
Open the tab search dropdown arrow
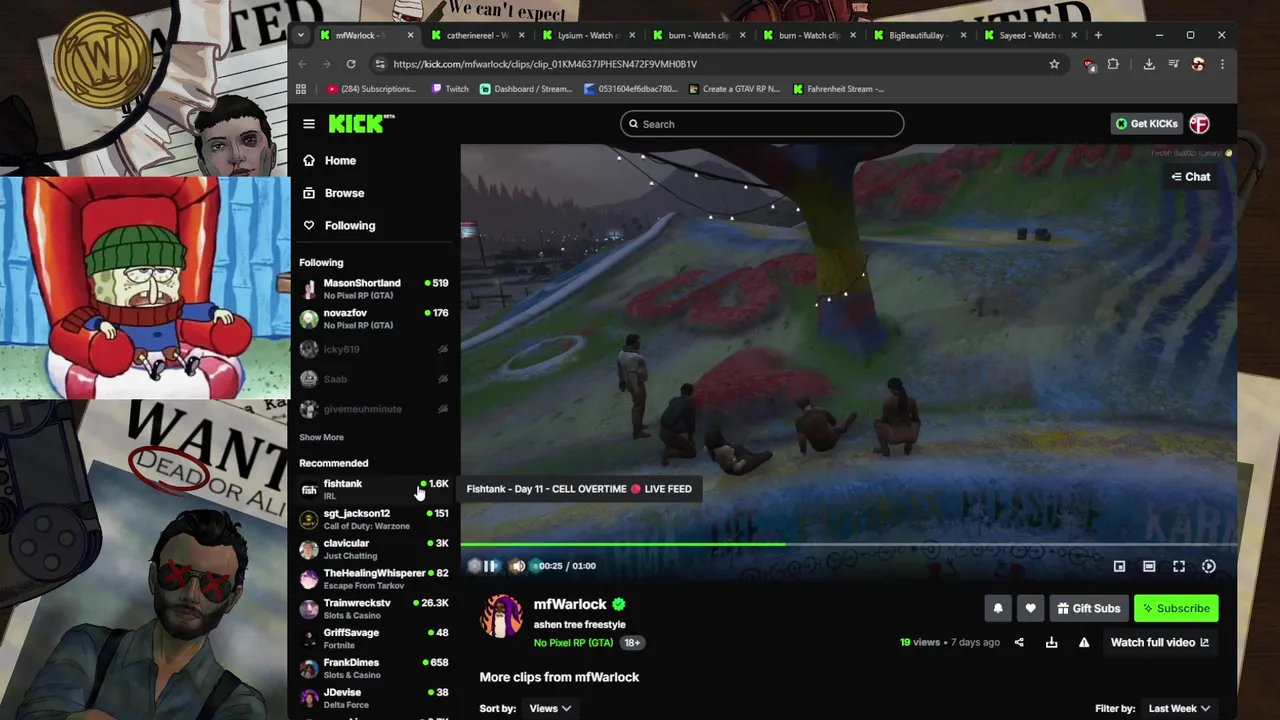pyautogui.click(x=300, y=35)
